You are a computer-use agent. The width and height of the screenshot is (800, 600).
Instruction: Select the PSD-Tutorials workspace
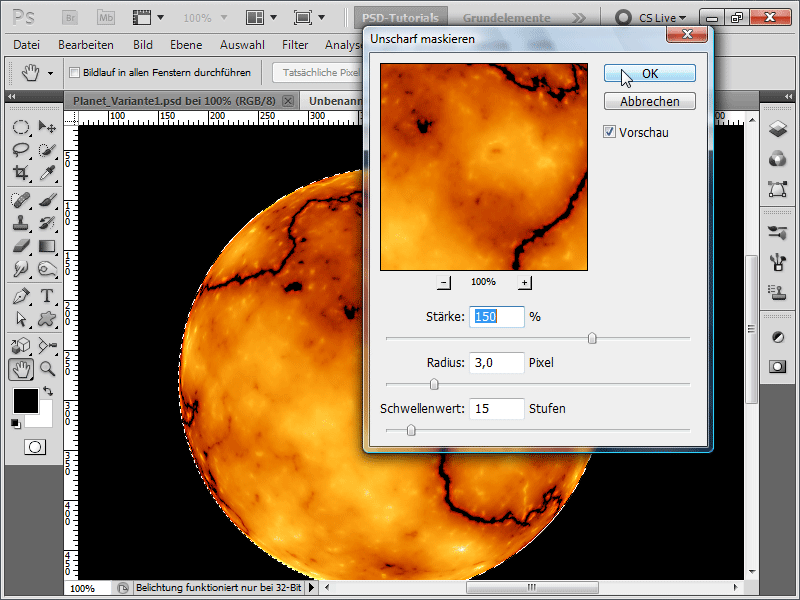point(401,18)
